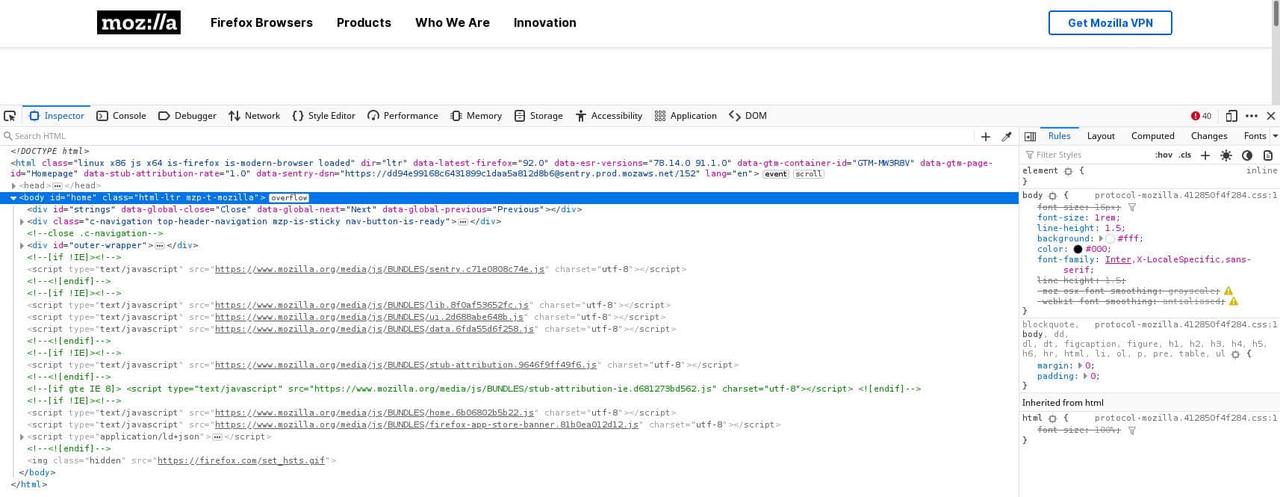Screen dimensions: 1280x497
Task: Click the black color swatch for #000
Action: (1078, 249)
